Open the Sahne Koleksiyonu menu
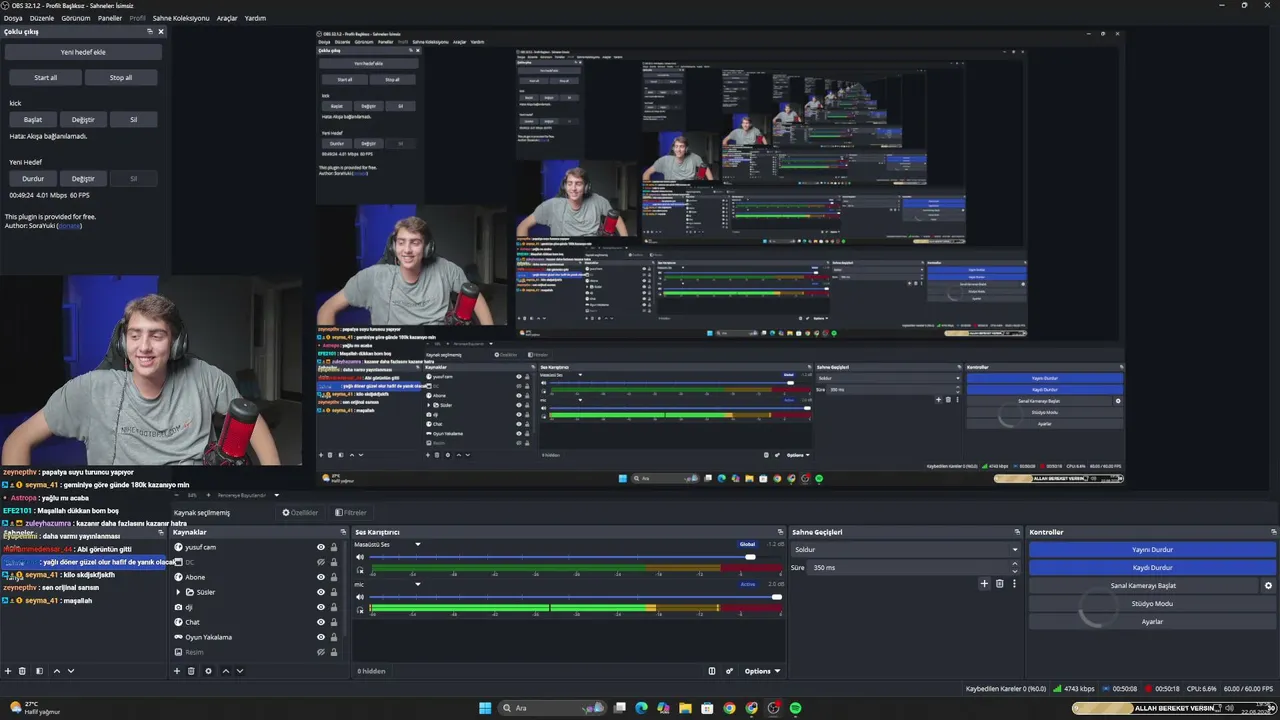This screenshot has width=1280, height=720. 181,18
